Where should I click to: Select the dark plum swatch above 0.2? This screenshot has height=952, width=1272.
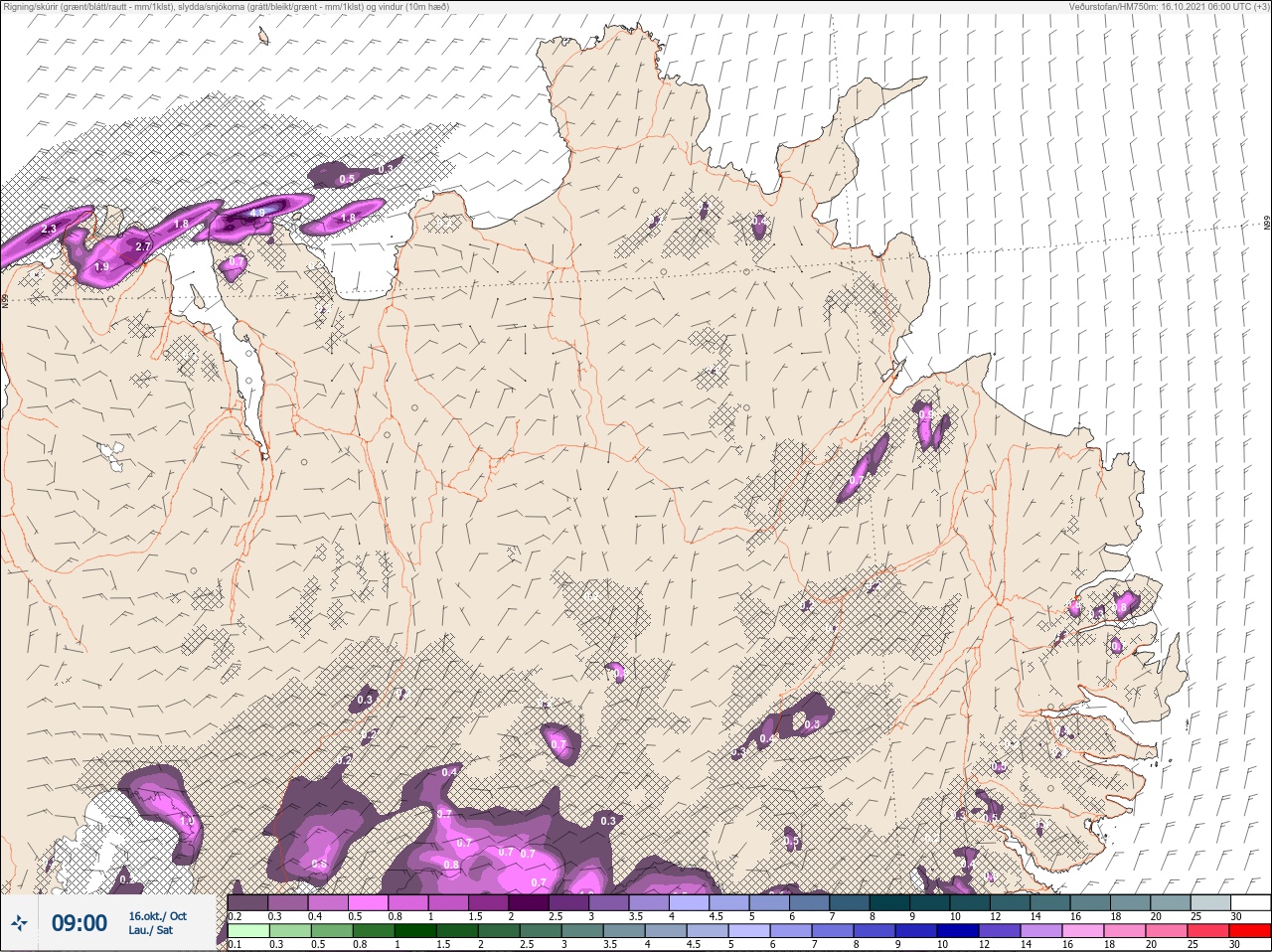pyautogui.click(x=247, y=903)
